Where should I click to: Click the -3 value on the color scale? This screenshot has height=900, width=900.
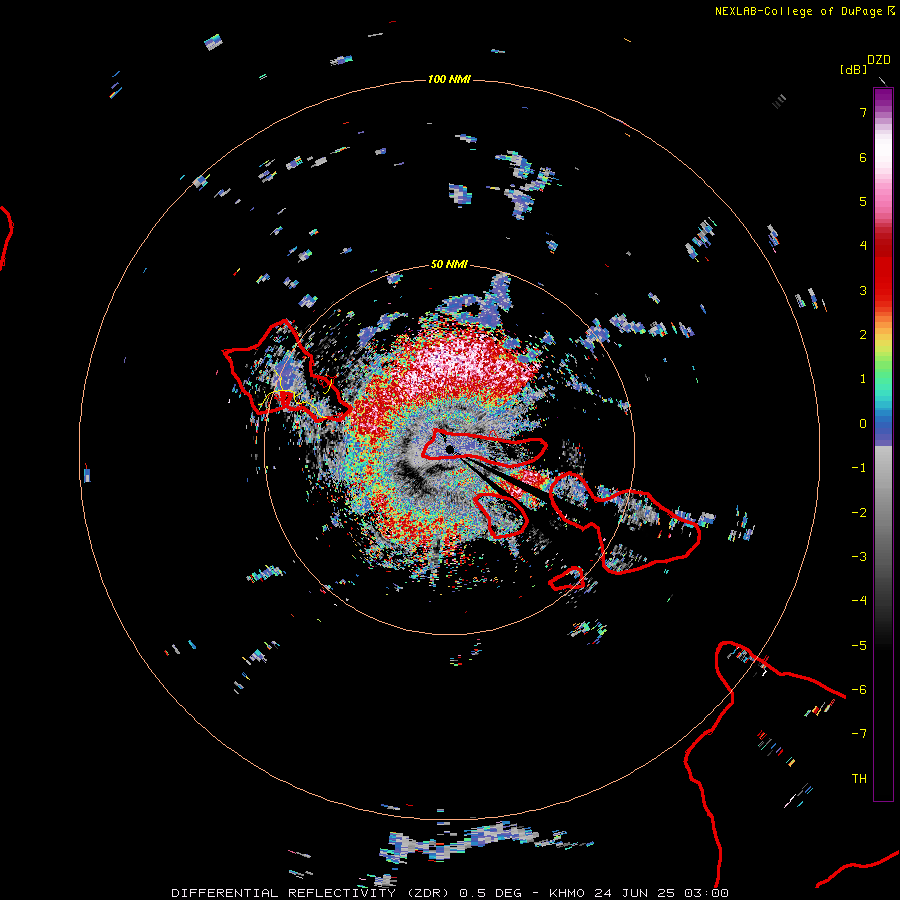859,557
